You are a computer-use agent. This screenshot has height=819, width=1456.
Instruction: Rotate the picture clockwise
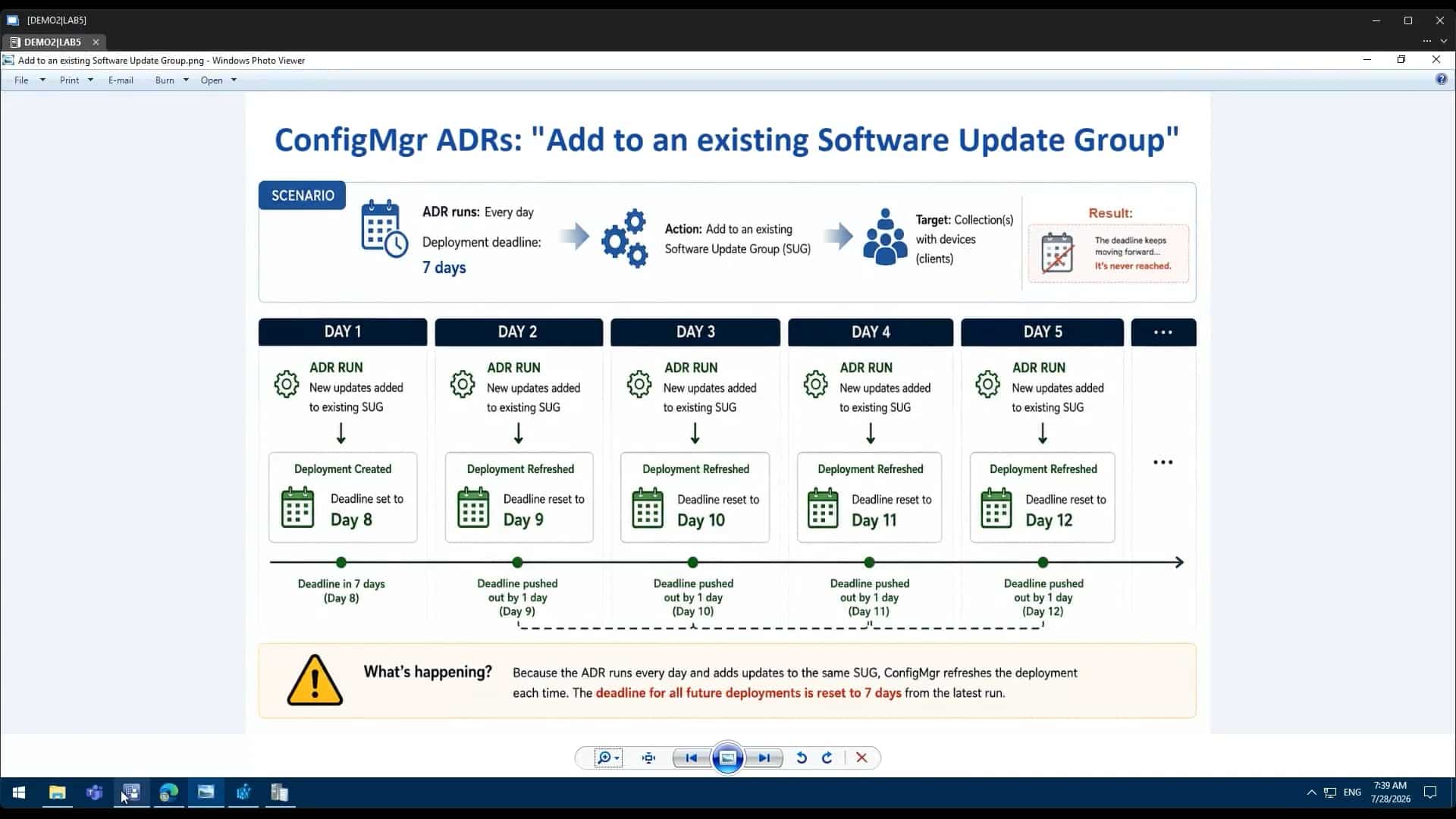point(827,758)
